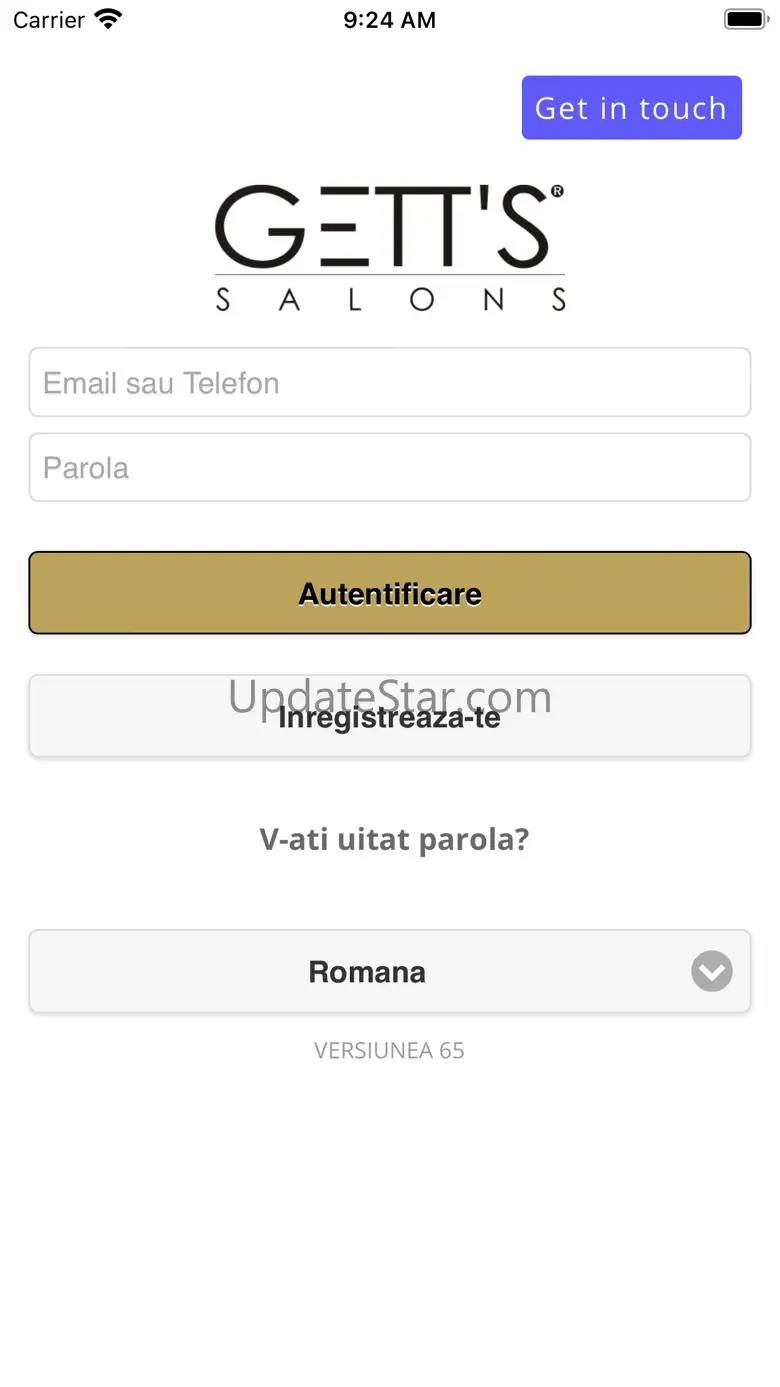
Task: Tap the Wi-Fi signal icon
Action: [107, 19]
